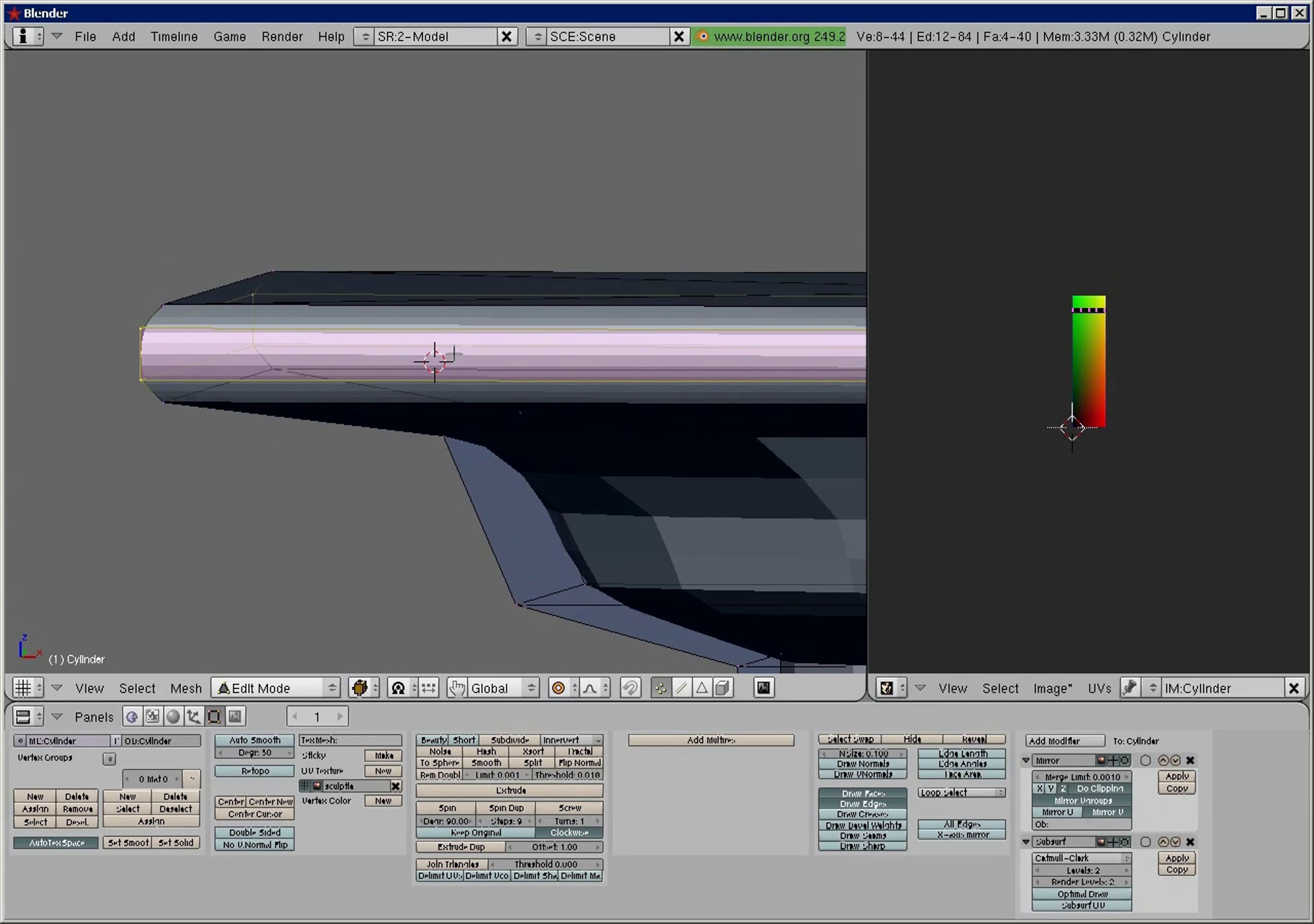This screenshot has height=924, width=1314.
Task: Toggle Do Clipping in Mirror modifier
Action: pyautogui.click(x=1099, y=788)
